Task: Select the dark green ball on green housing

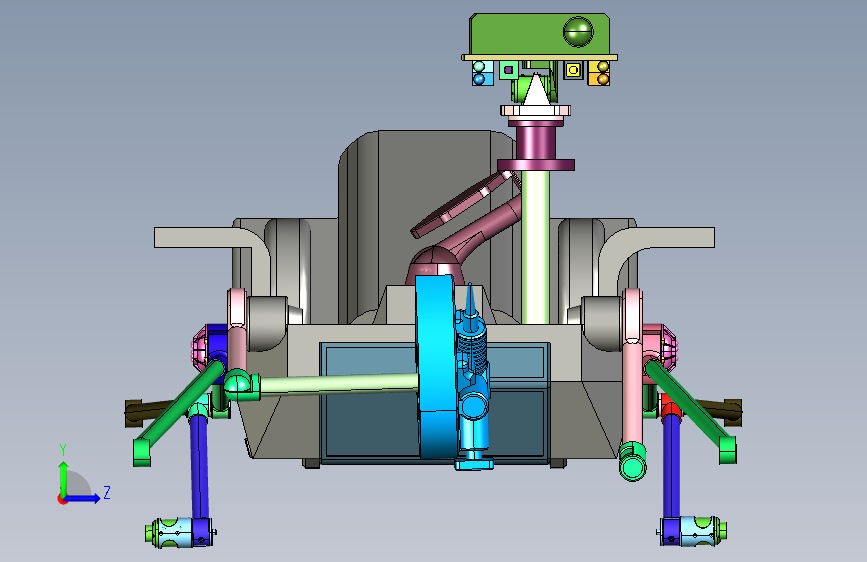Action: [x=578, y=31]
